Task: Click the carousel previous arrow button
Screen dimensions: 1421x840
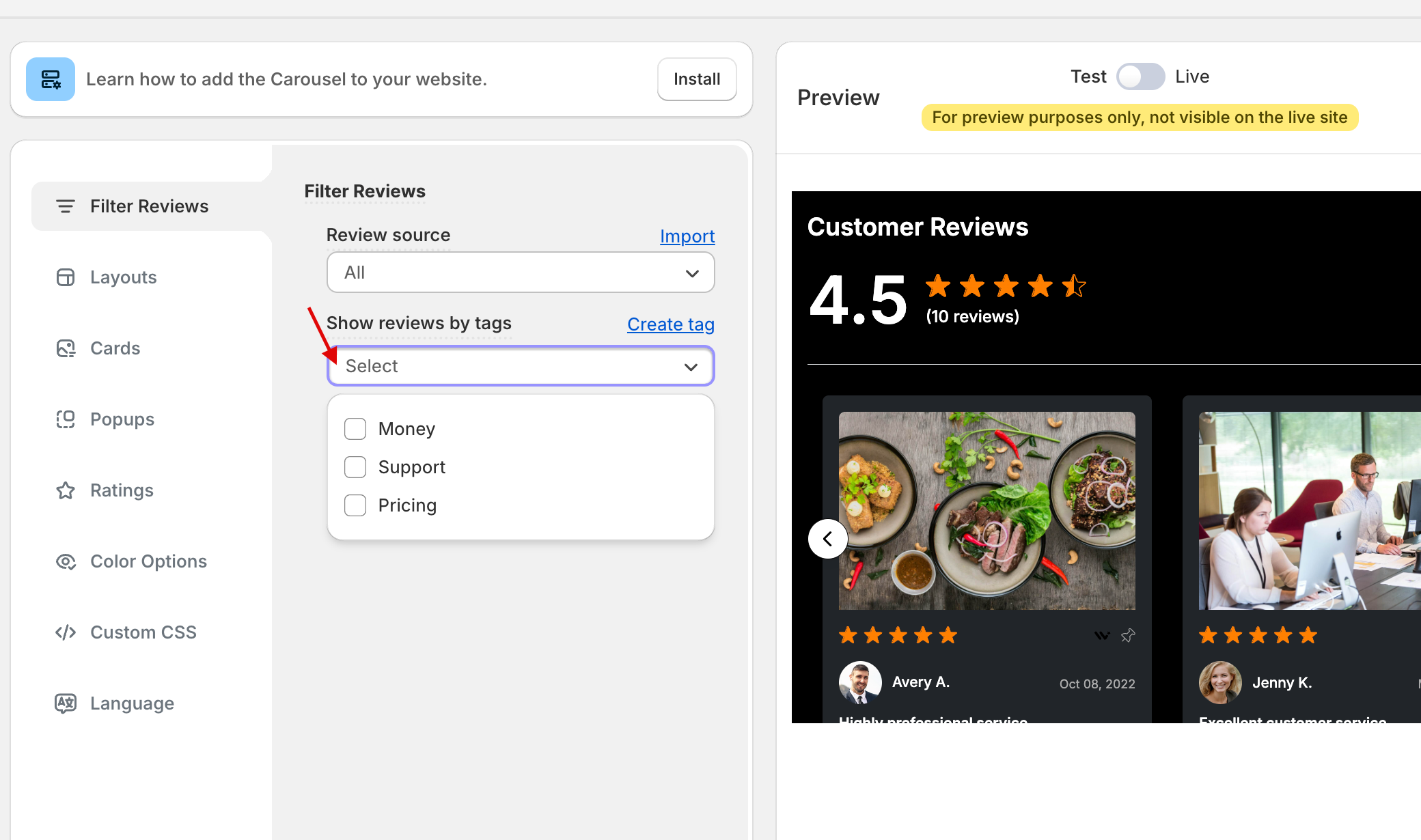Action: pos(828,539)
